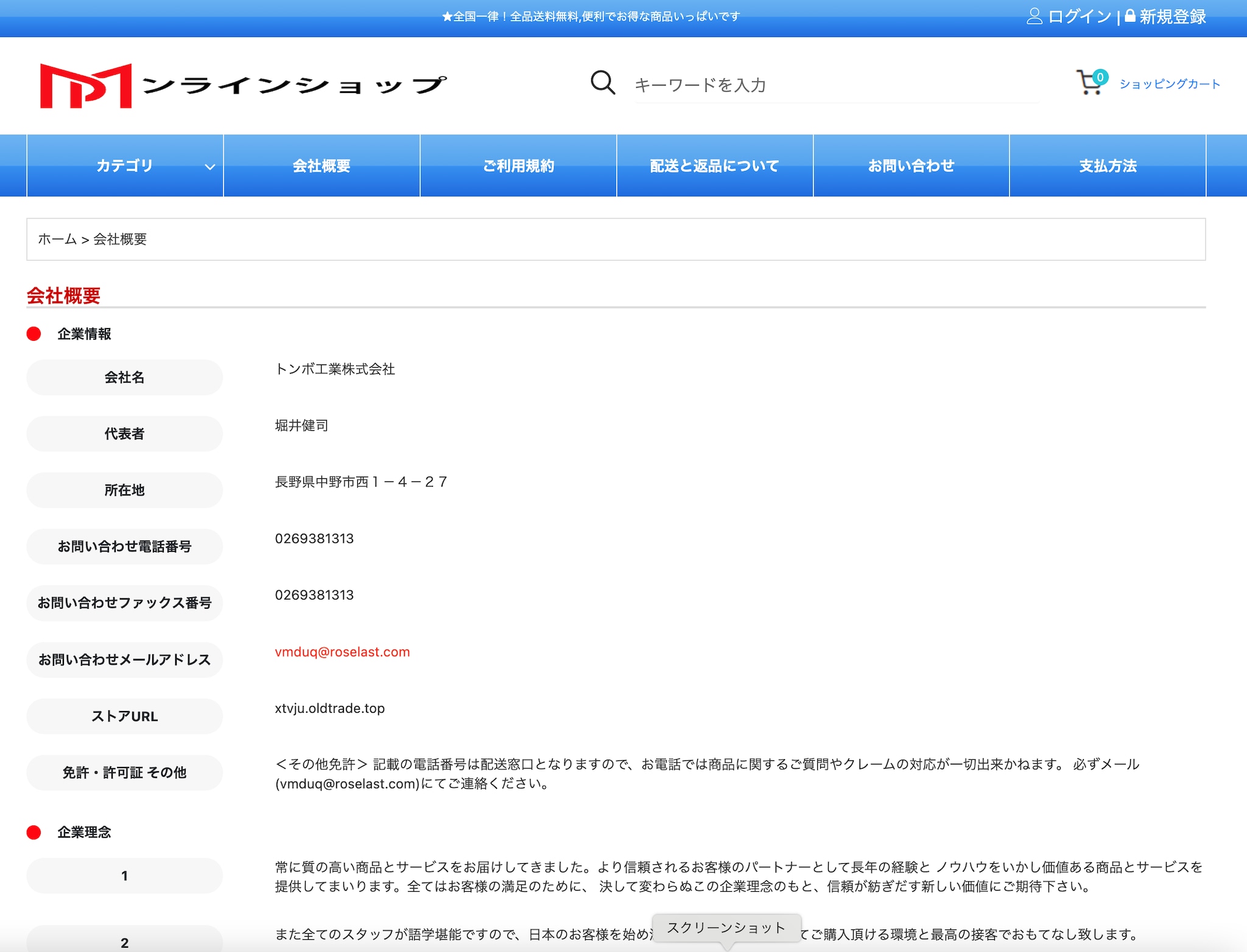Click the red 会社概要 page title
The height and width of the screenshot is (952, 1247).
[63, 296]
